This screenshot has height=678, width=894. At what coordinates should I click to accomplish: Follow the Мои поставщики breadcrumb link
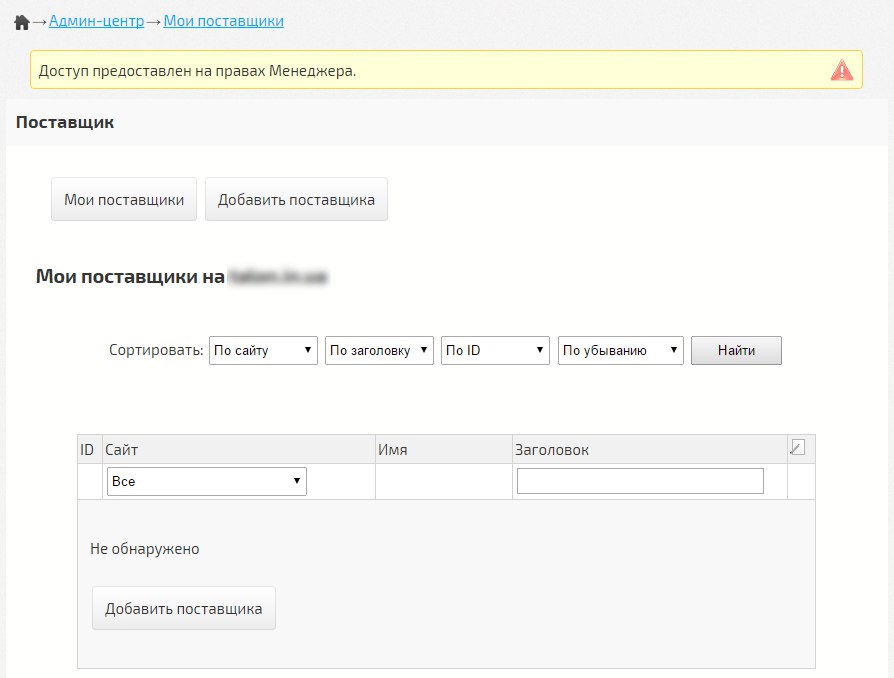point(223,21)
